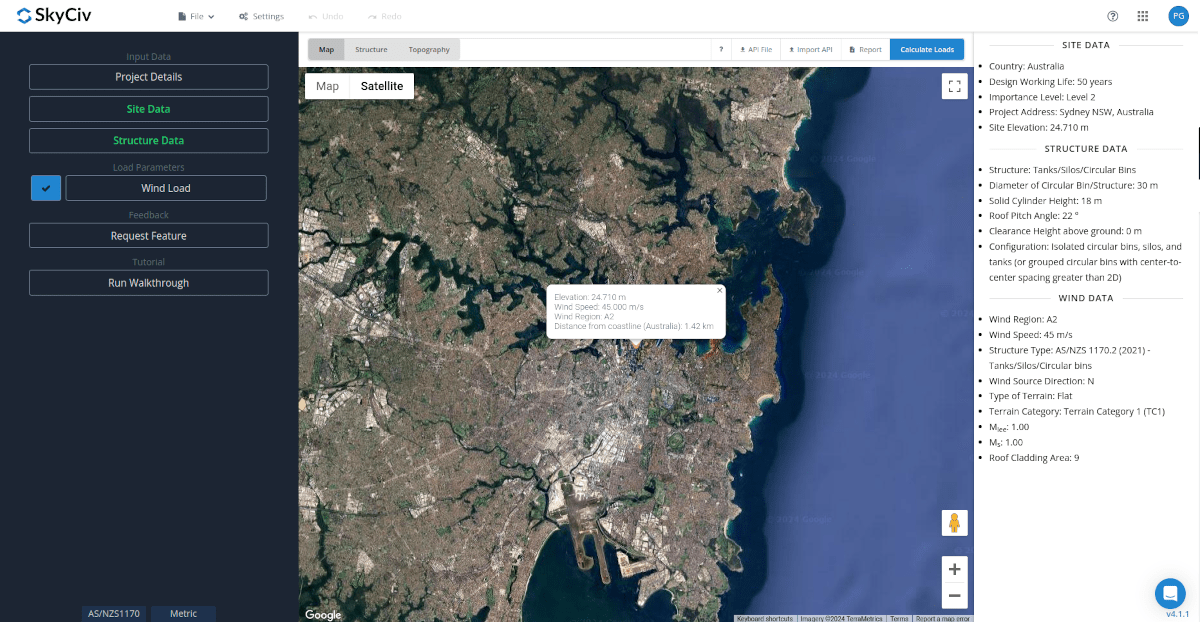This screenshot has width=1200, height=622.
Task: Switch to the Structure tab
Action: coord(371,49)
